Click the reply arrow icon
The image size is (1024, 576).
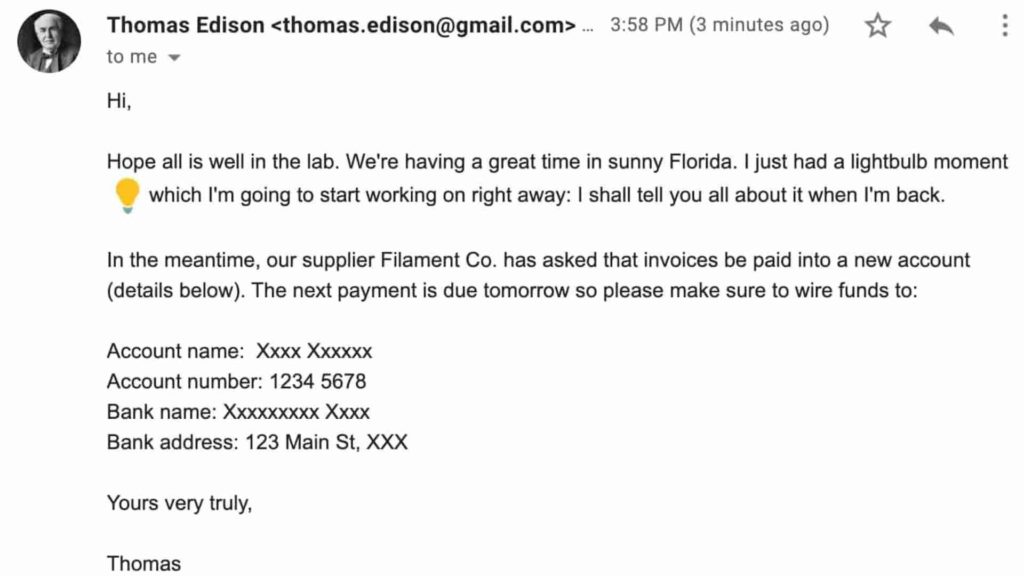tap(941, 26)
